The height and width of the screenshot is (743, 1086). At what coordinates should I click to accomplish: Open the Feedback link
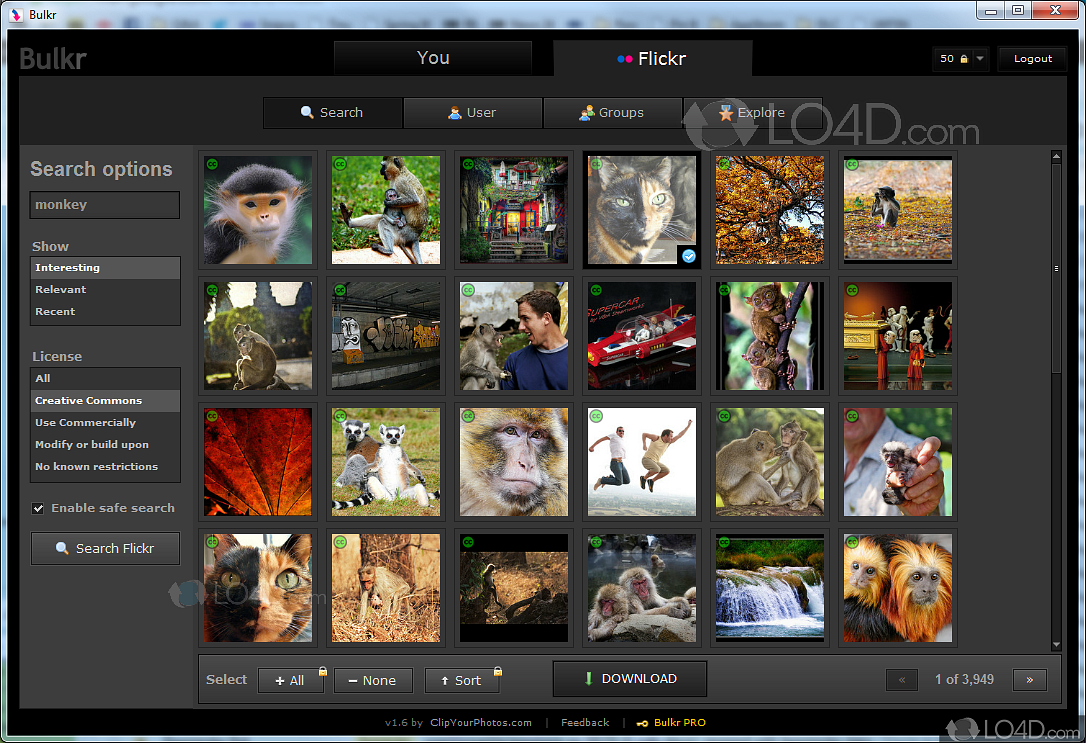pyautogui.click(x=585, y=722)
